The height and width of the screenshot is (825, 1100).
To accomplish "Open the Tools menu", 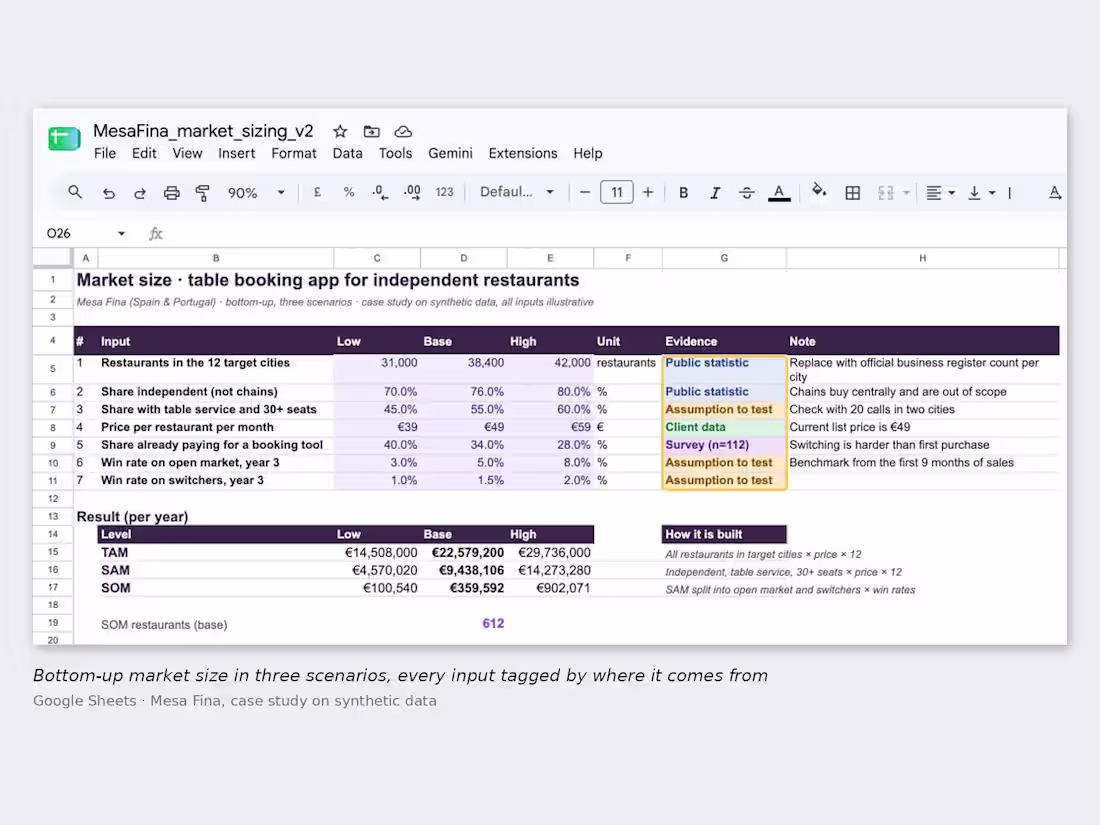I will (395, 153).
